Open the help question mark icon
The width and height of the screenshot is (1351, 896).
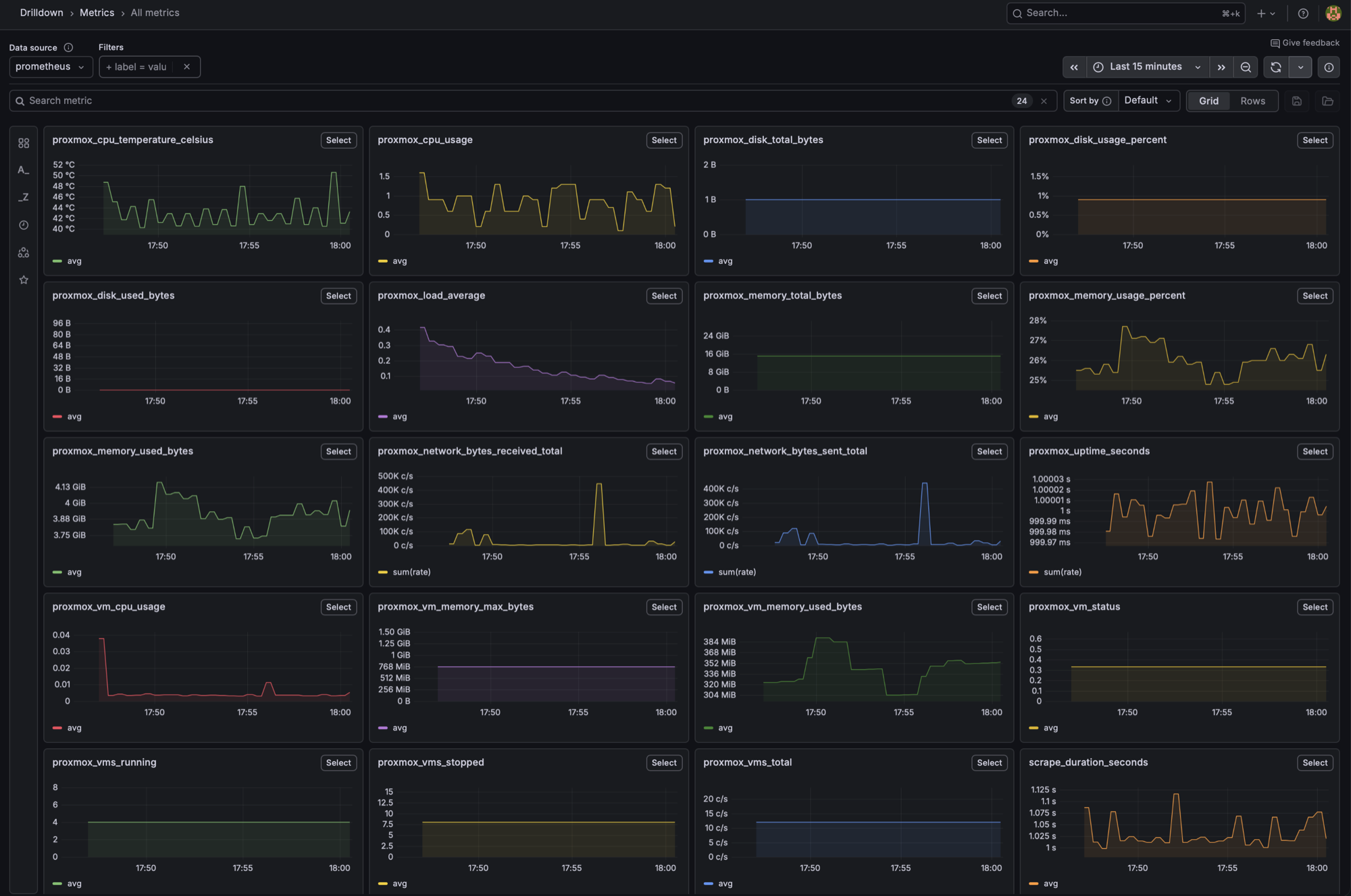(x=1303, y=13)
